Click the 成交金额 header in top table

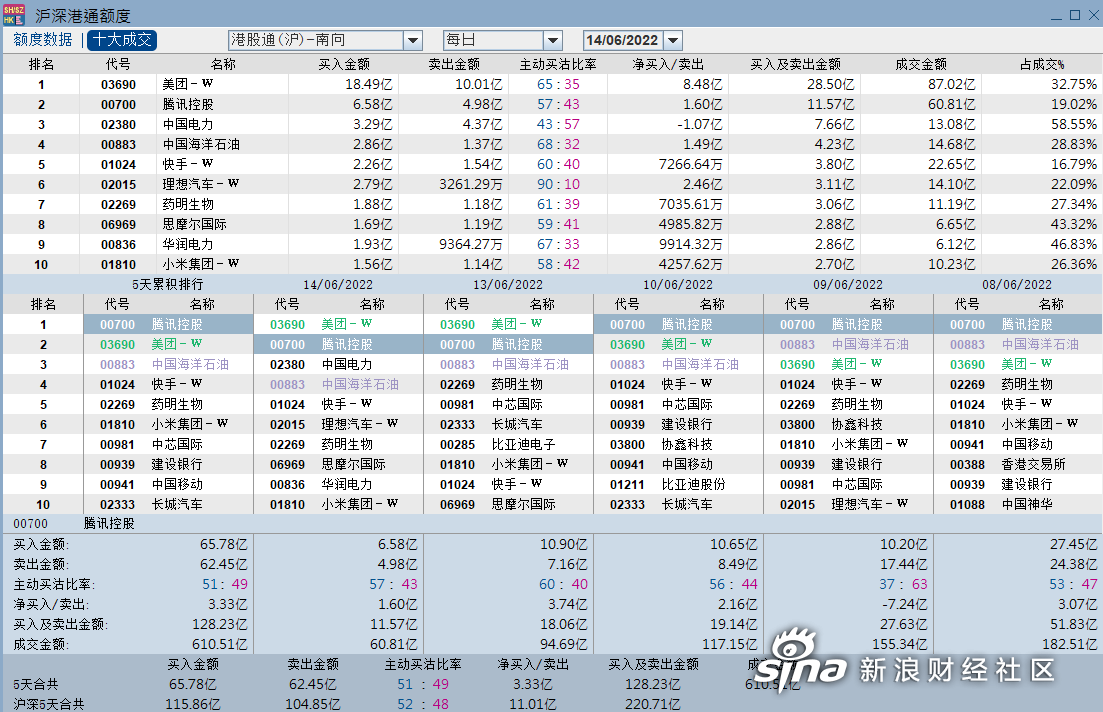[921, 64]
